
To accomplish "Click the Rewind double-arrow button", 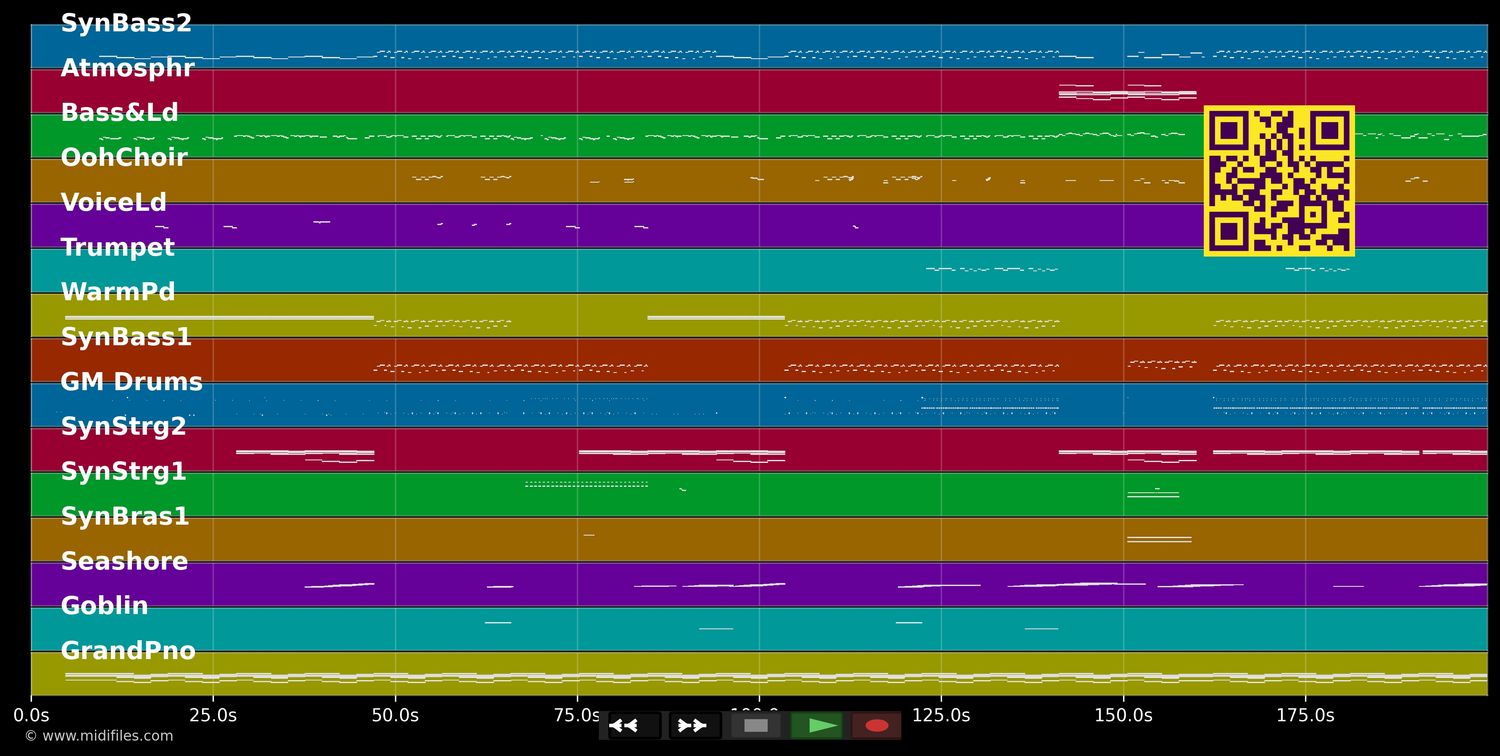I will point(634,726).
